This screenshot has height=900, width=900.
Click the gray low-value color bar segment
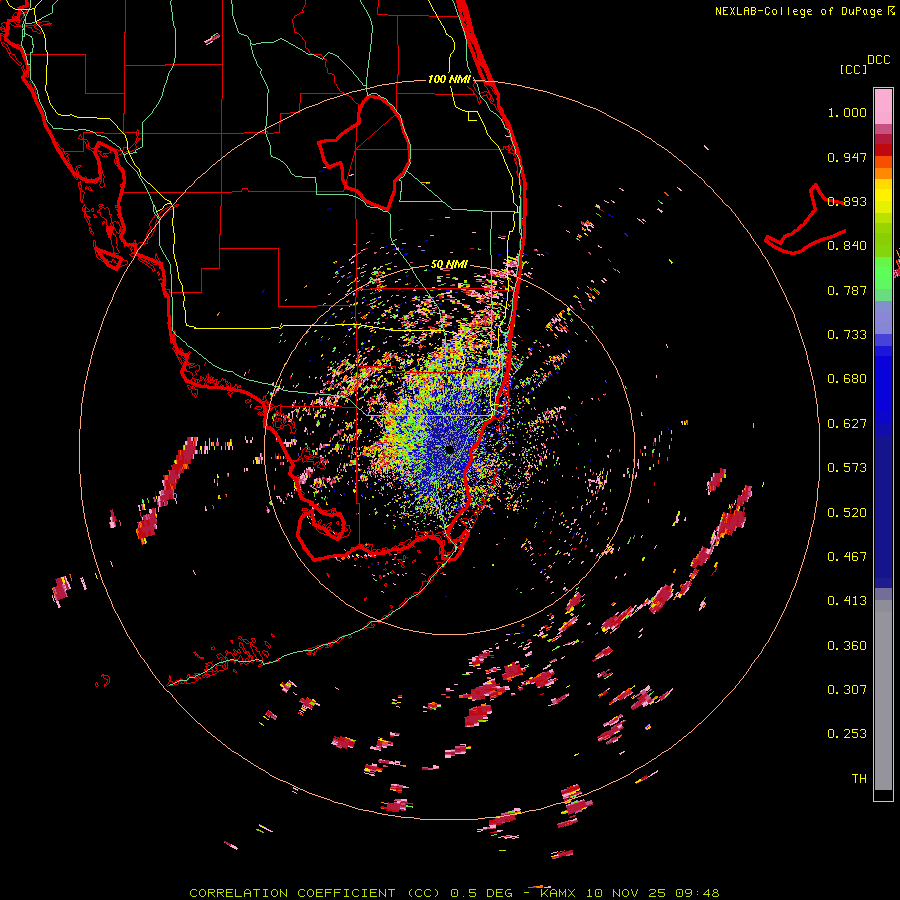[x=883, y=695]
